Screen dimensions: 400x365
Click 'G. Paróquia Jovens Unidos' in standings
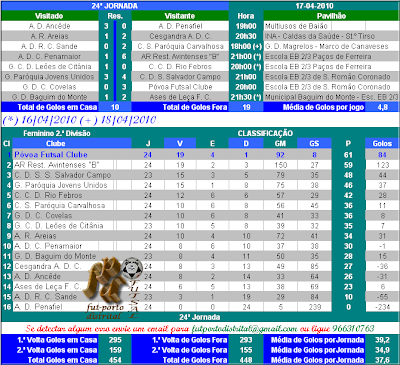(x=61, y=185)
